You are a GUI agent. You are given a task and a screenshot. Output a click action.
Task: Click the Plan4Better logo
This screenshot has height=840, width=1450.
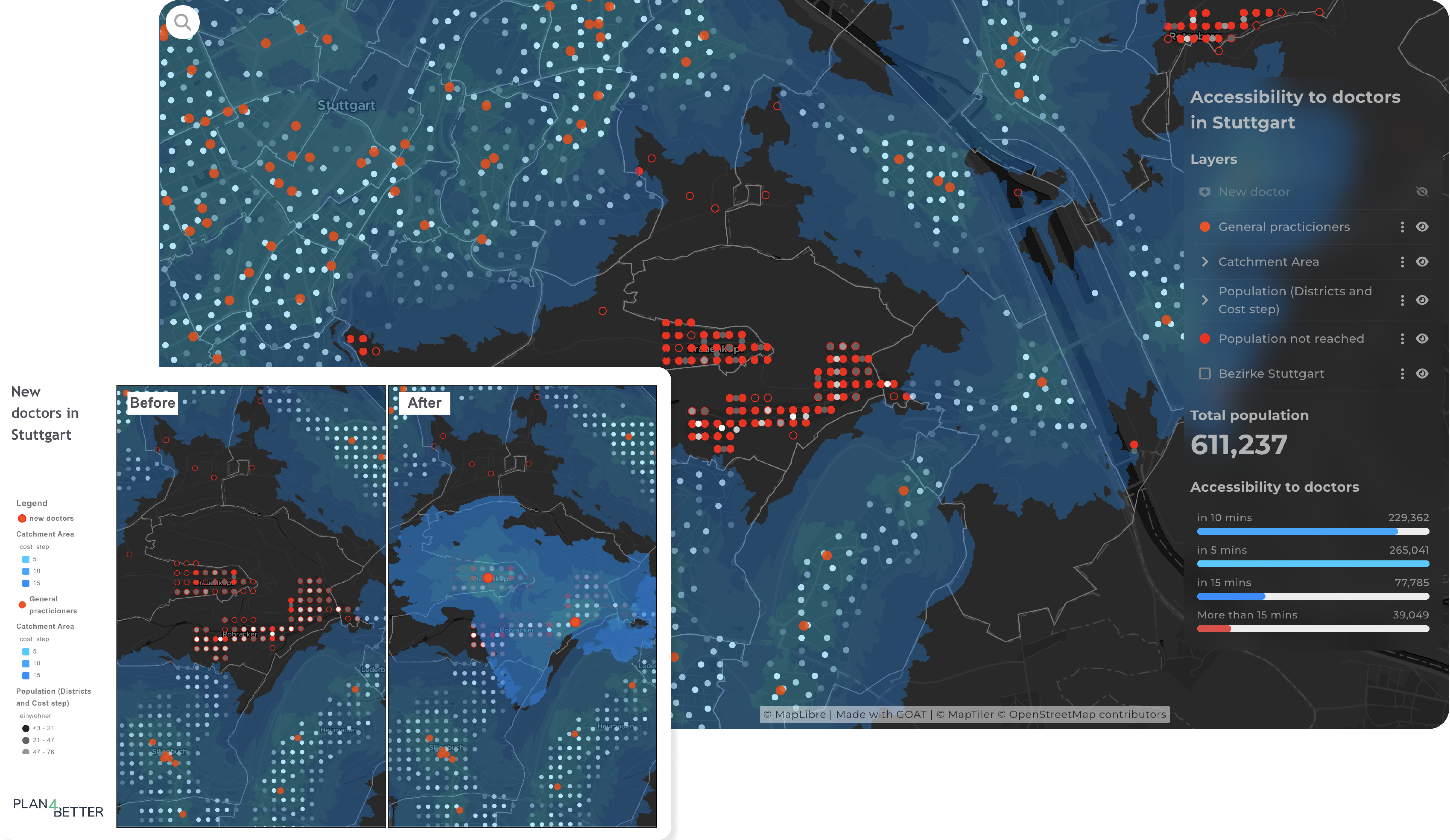point(58,808)
